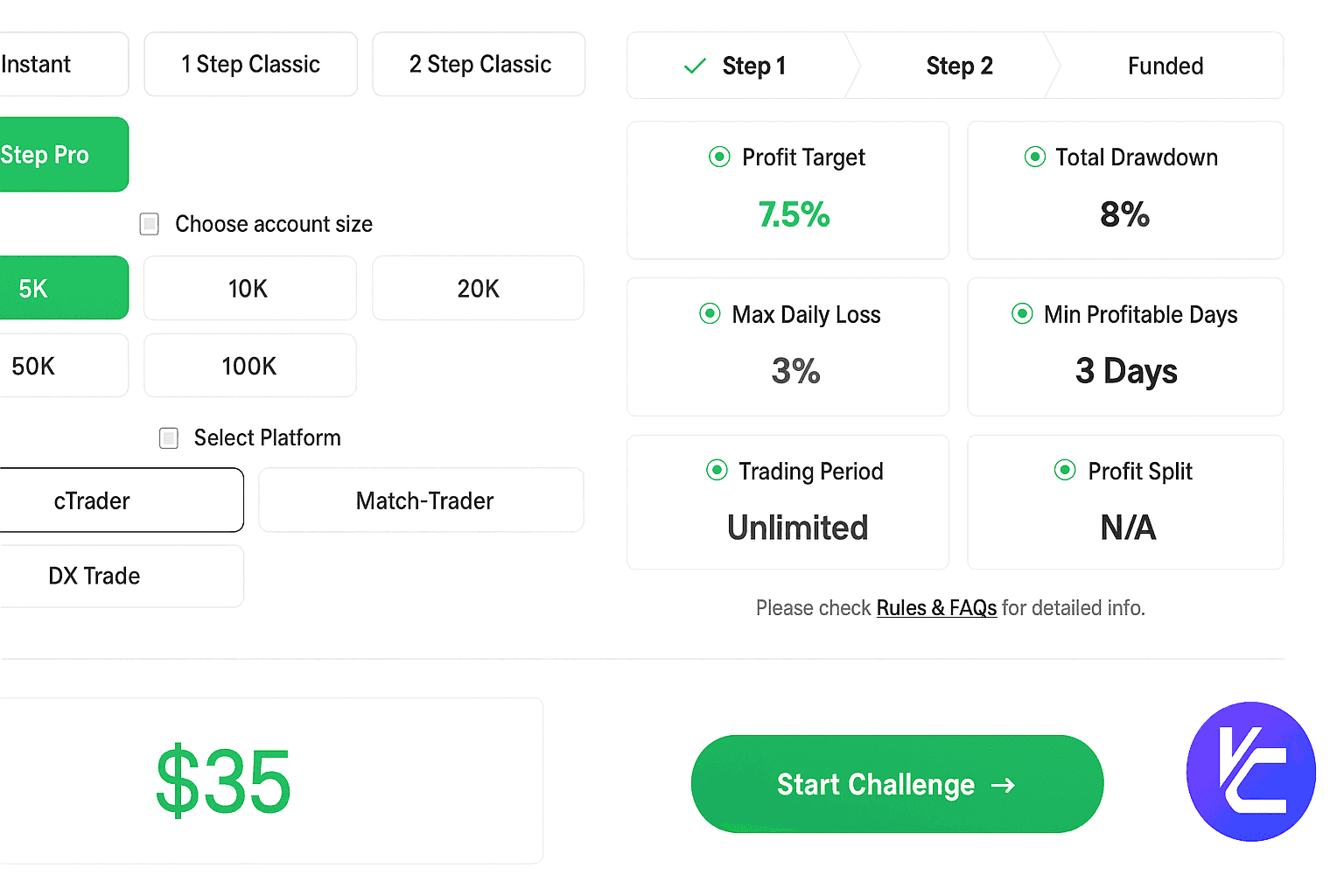Viewport: 1344px width, 896px height.
Task: Click the Profit Split radio icon
Action: pos(1065,471)
